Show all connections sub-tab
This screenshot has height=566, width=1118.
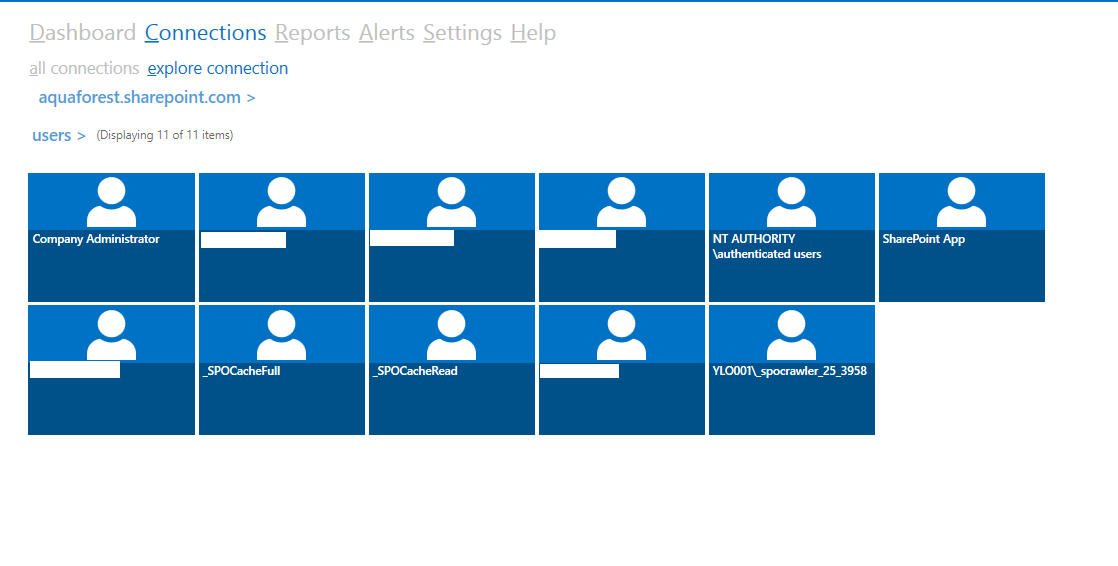[84, 68]
